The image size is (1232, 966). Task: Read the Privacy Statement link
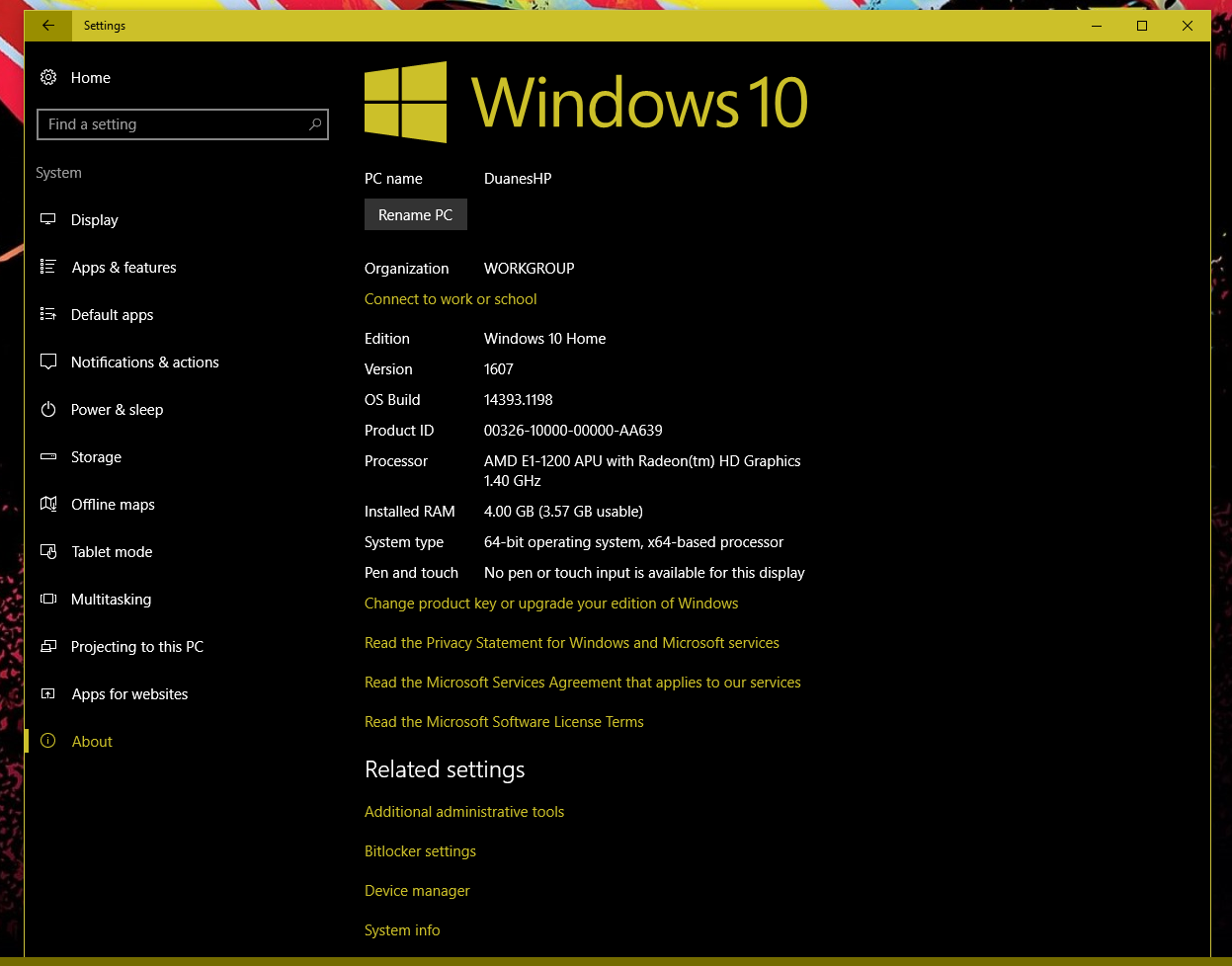pos(572,642)
